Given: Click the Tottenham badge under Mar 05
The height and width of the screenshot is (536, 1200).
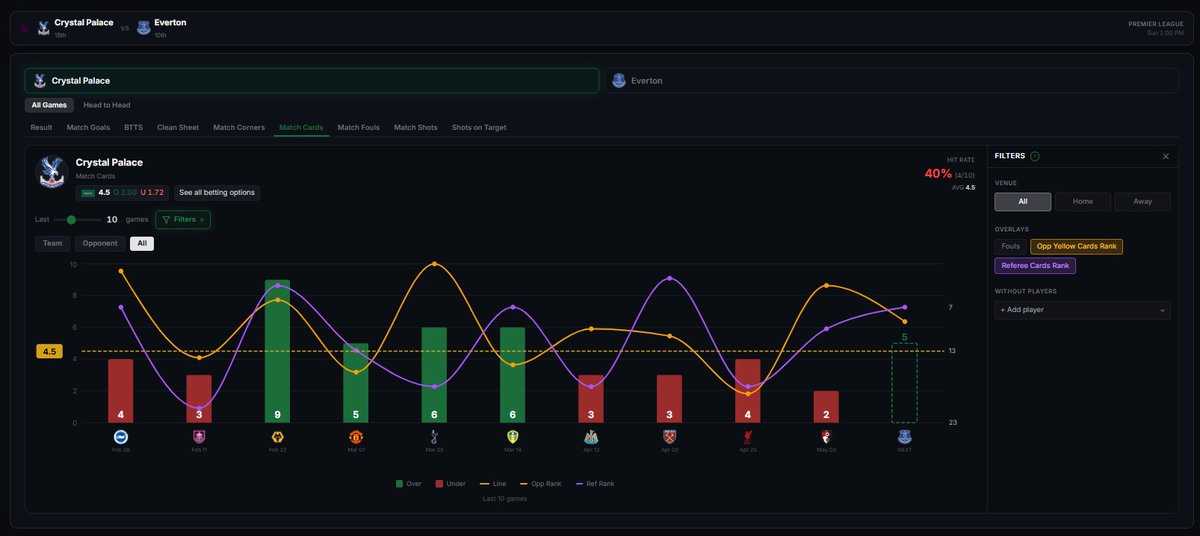Looking at the screenshot, I should pos(434,437).
